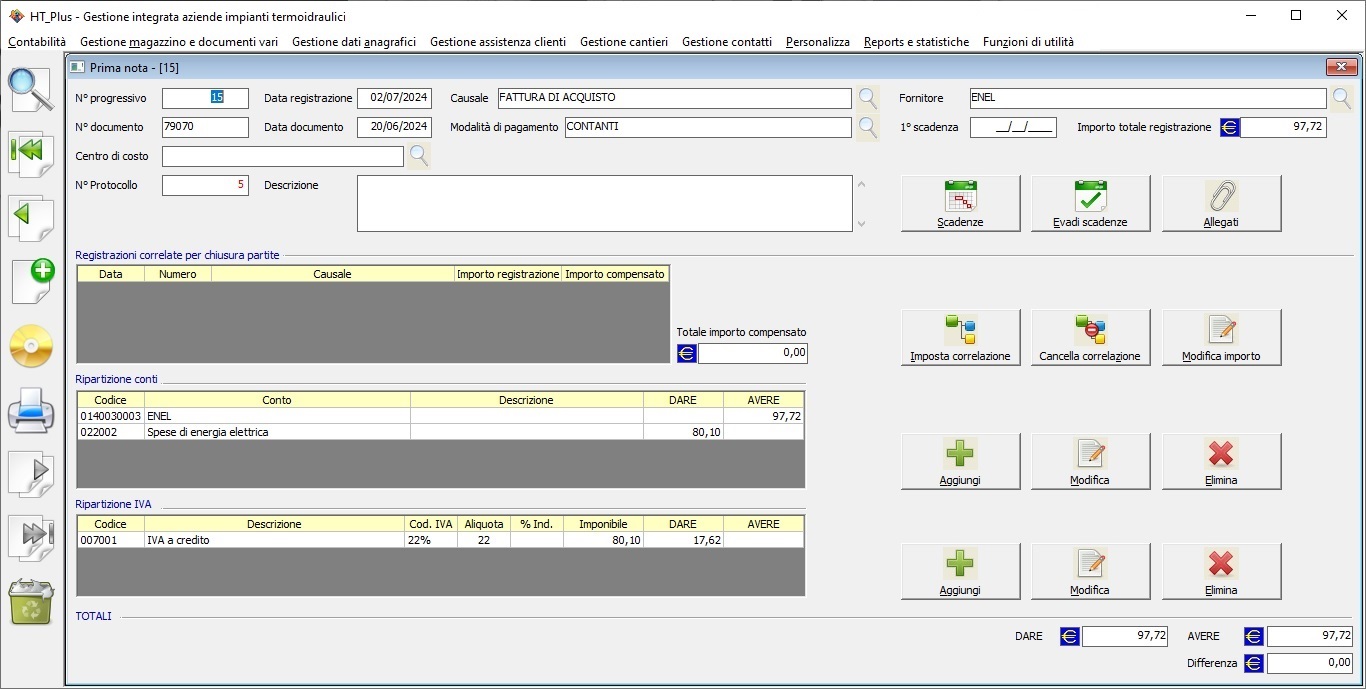Click Evadi scadenze button
1366x689 pixels.
point(1090,204)
